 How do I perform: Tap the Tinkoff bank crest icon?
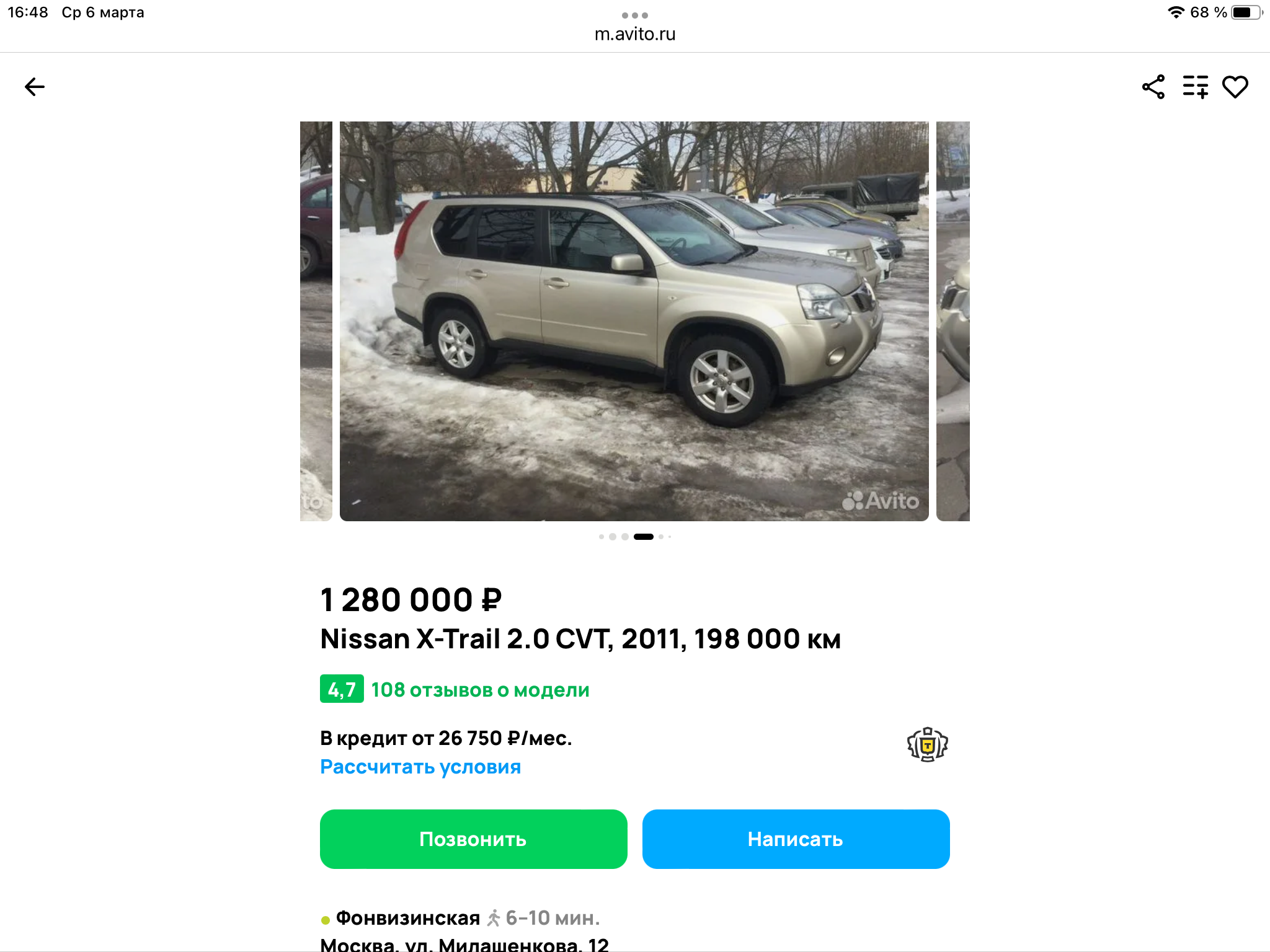tap(928, 744)
